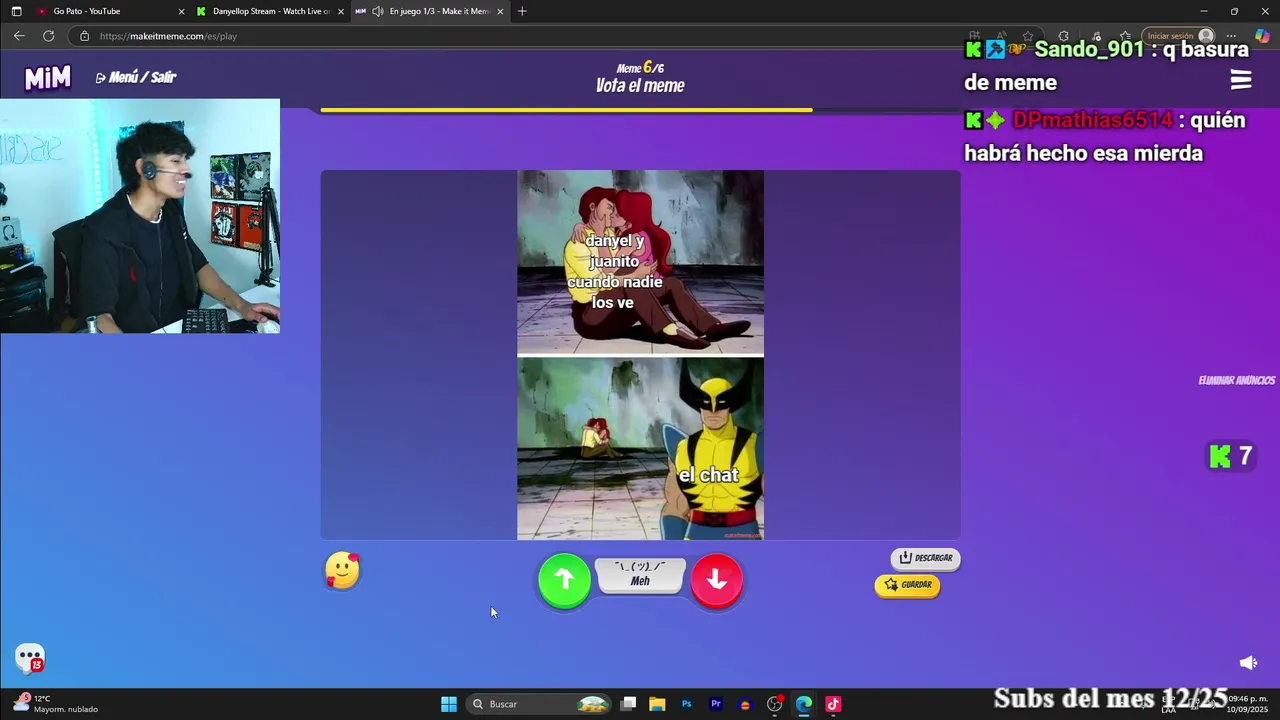The image size is (1280, 720).
Task: Upvote the meme with the green arrow
Action: coord(565,580)
